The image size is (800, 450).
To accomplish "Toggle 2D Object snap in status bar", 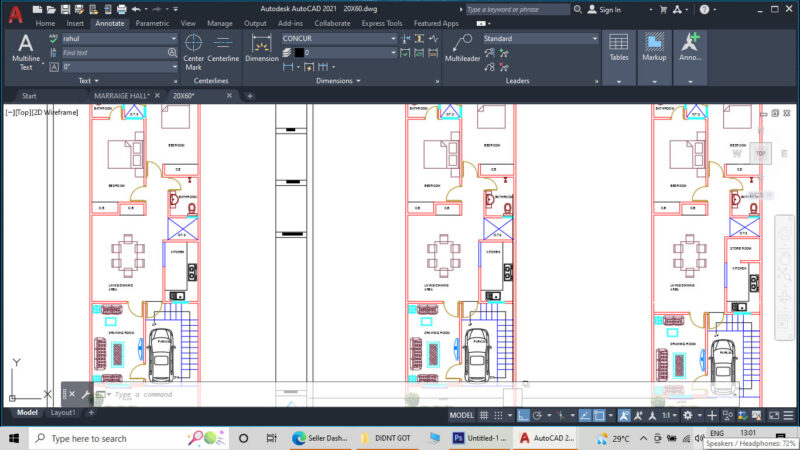I will (599, 415).
